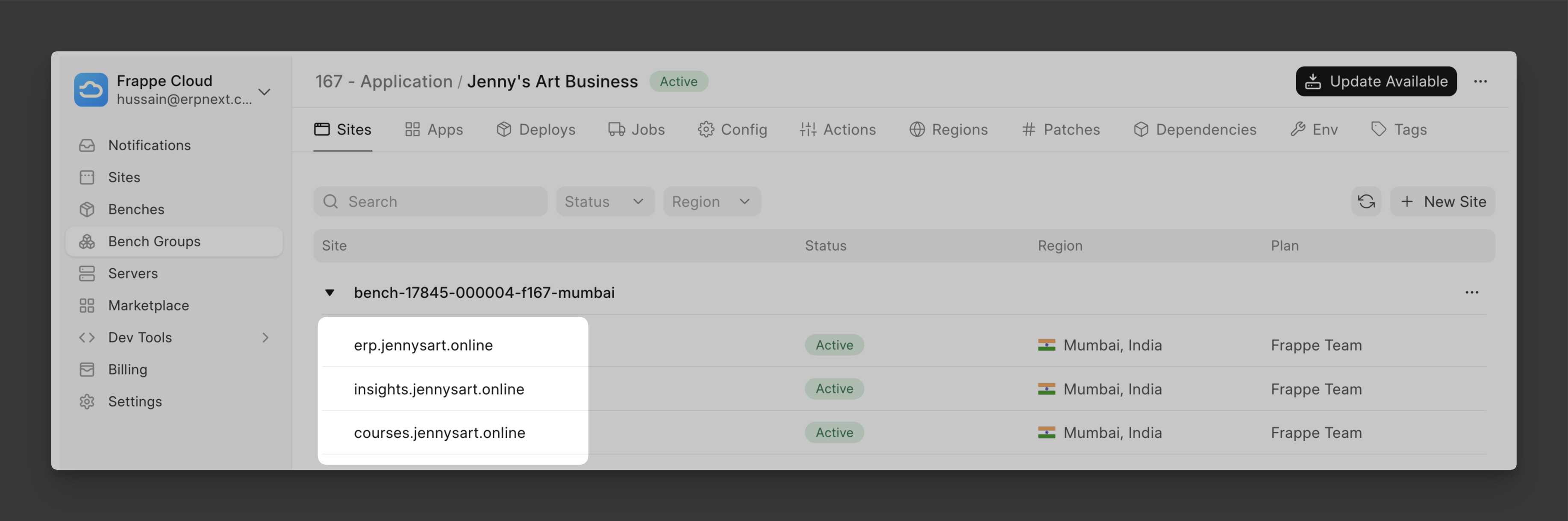Open Settings in the sidebar

pos(174,401)
